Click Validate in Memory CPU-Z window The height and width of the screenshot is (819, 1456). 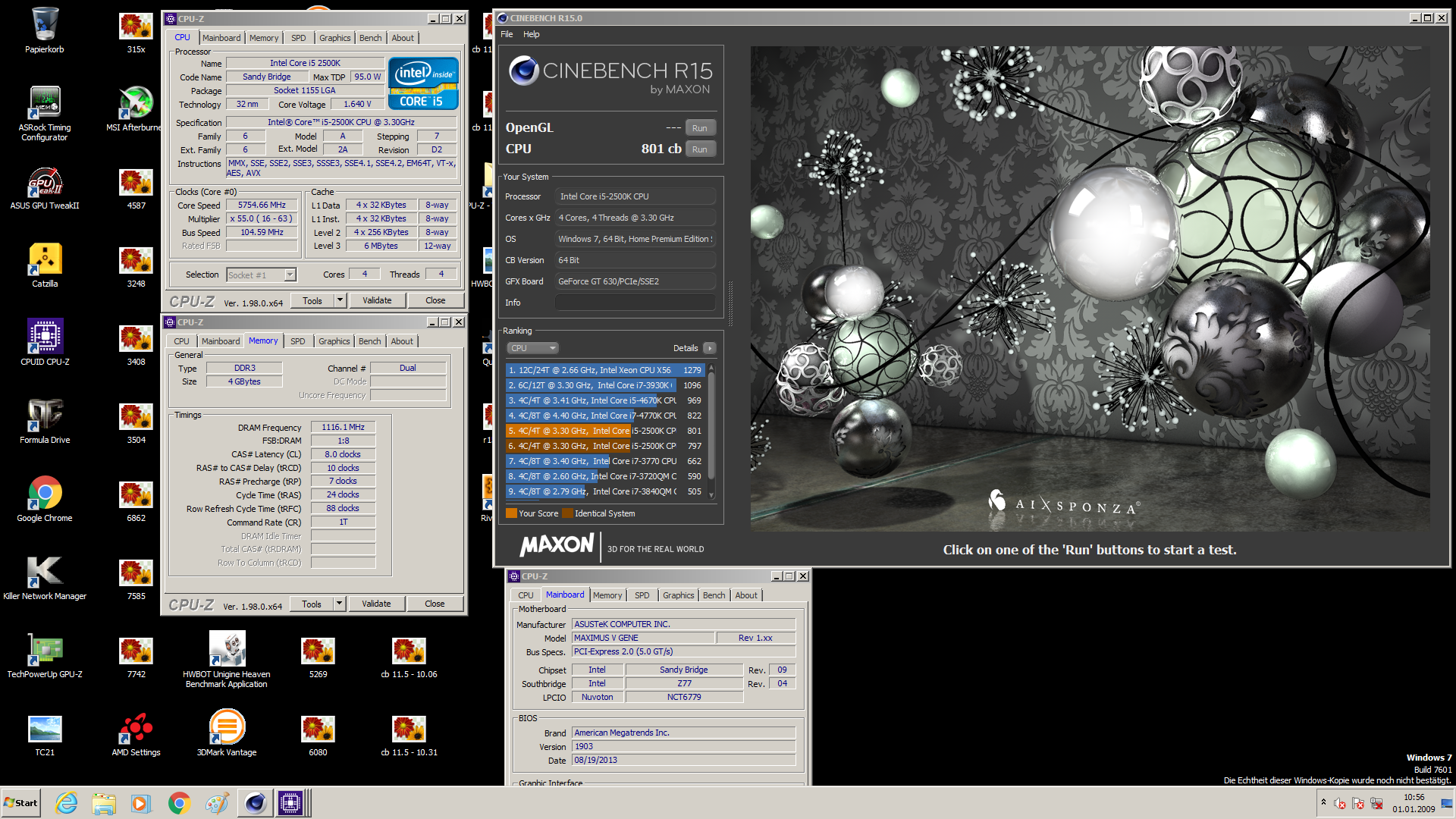[x=376, y=604]
